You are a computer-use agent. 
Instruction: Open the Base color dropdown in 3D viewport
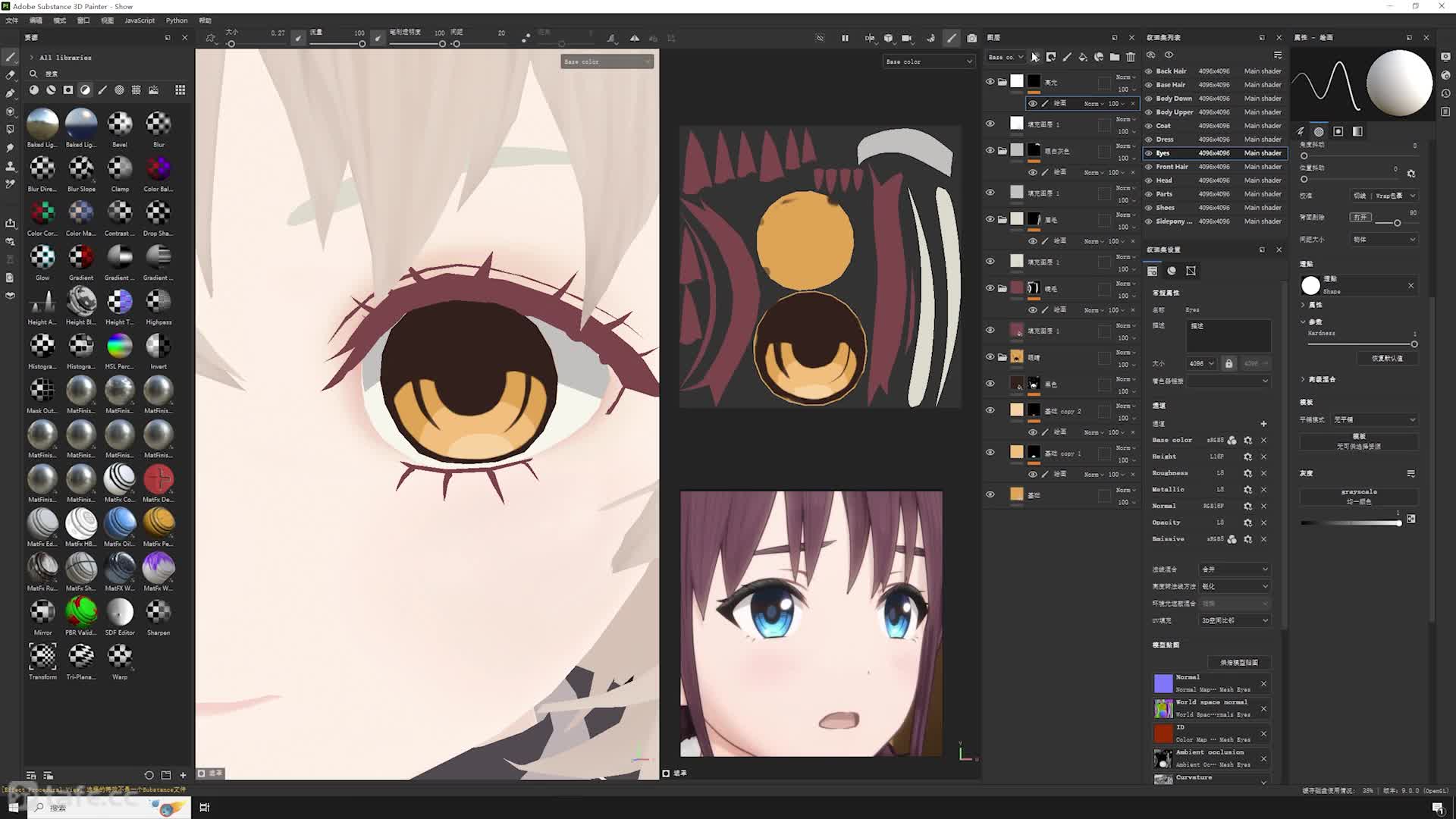(x=607, y=61)
